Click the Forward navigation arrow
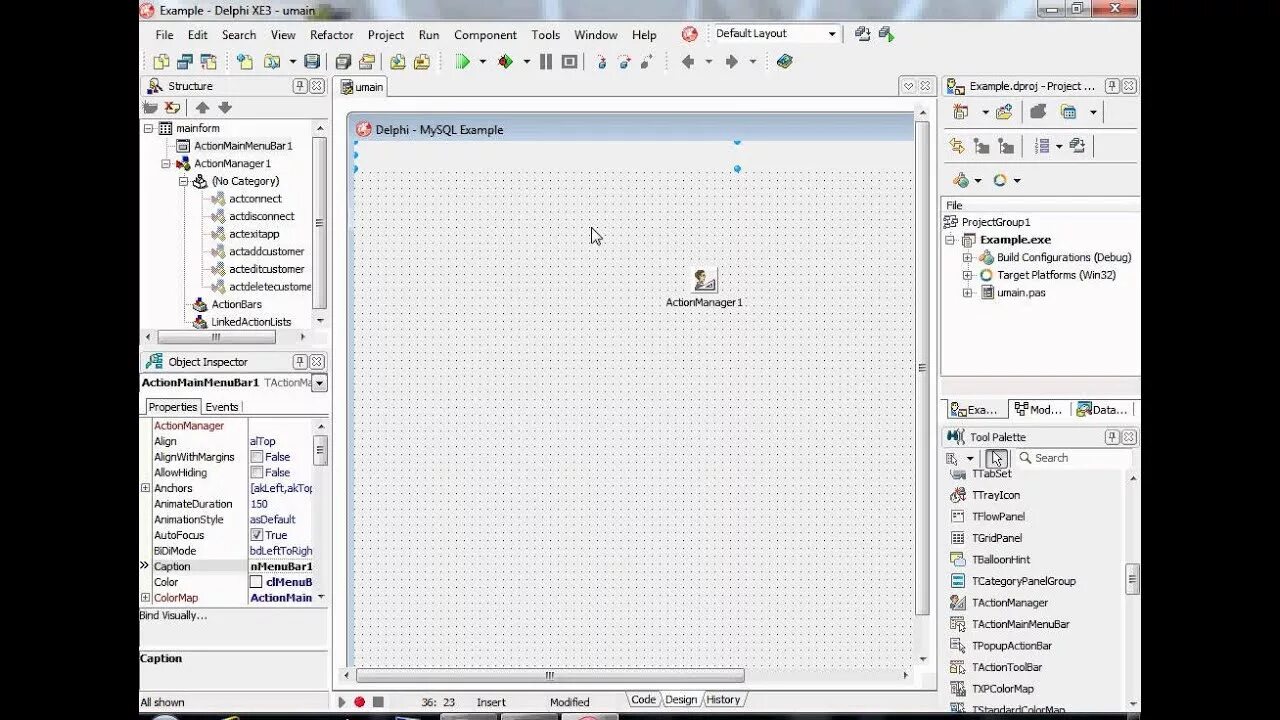The image size is (1280, 720). [x=731, y=62]
